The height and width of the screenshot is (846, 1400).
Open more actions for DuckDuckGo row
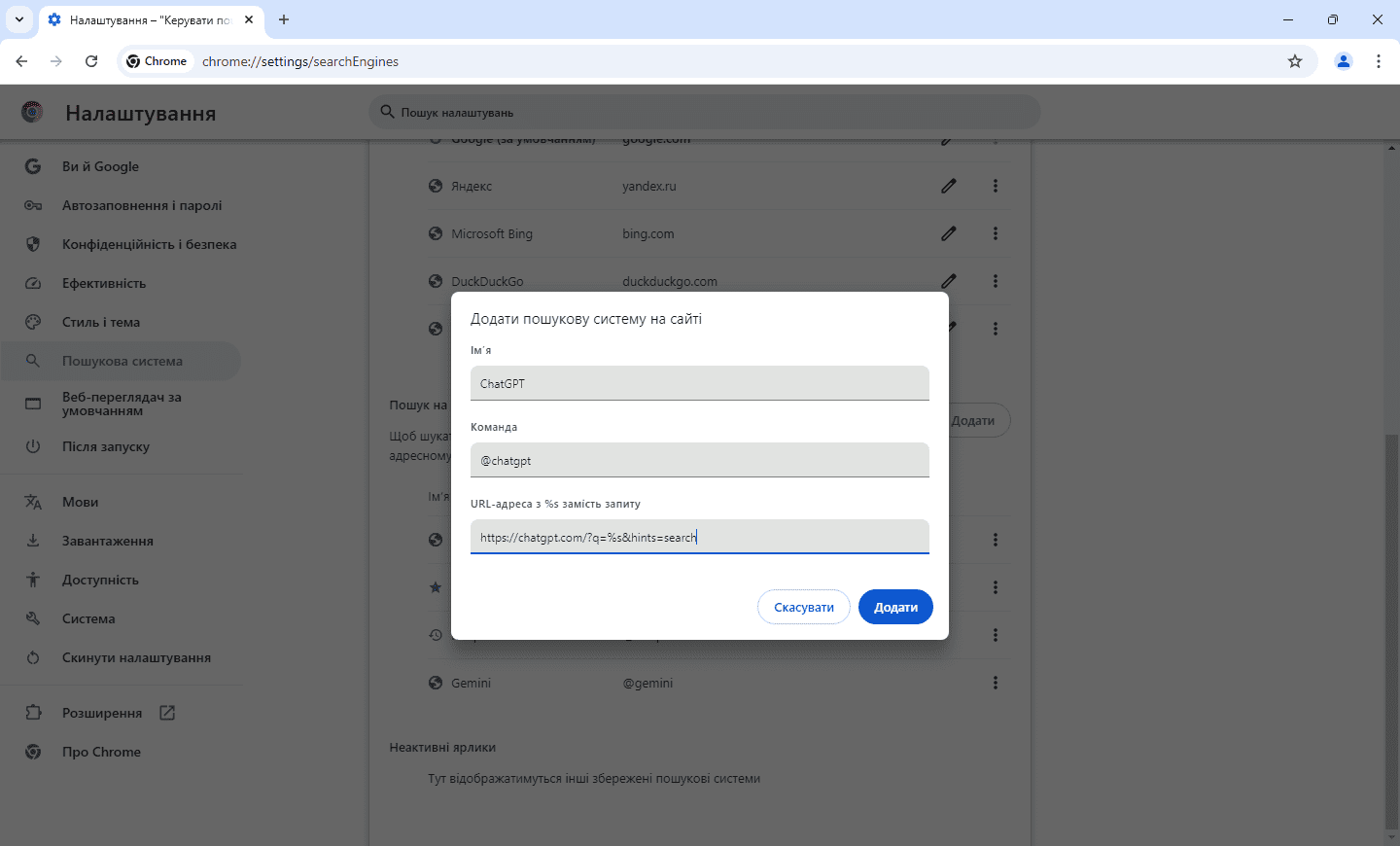point(996,281)
